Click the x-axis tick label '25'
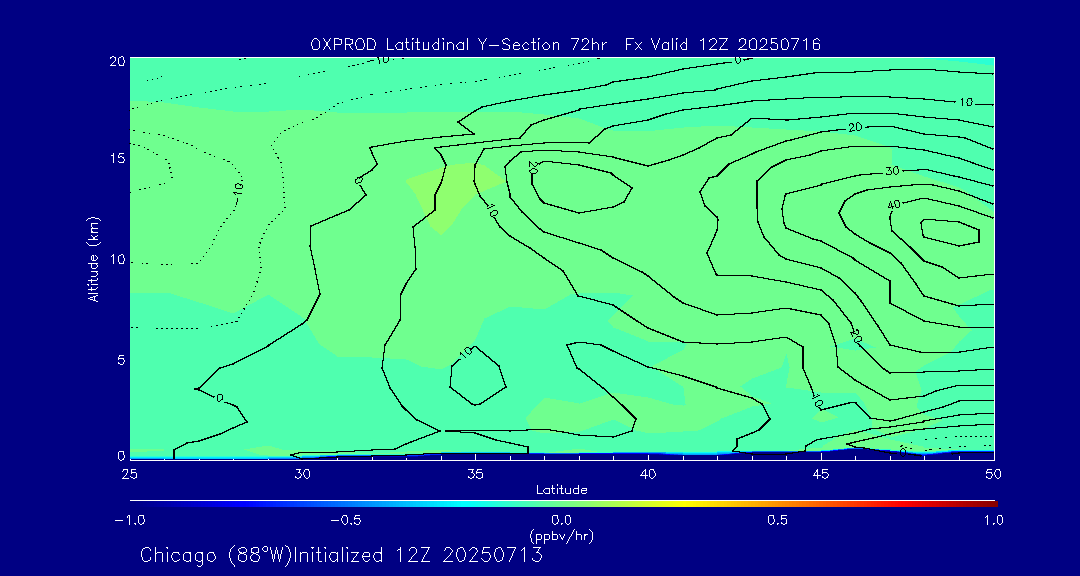1080x576 pixels. [x=129, y=474]
